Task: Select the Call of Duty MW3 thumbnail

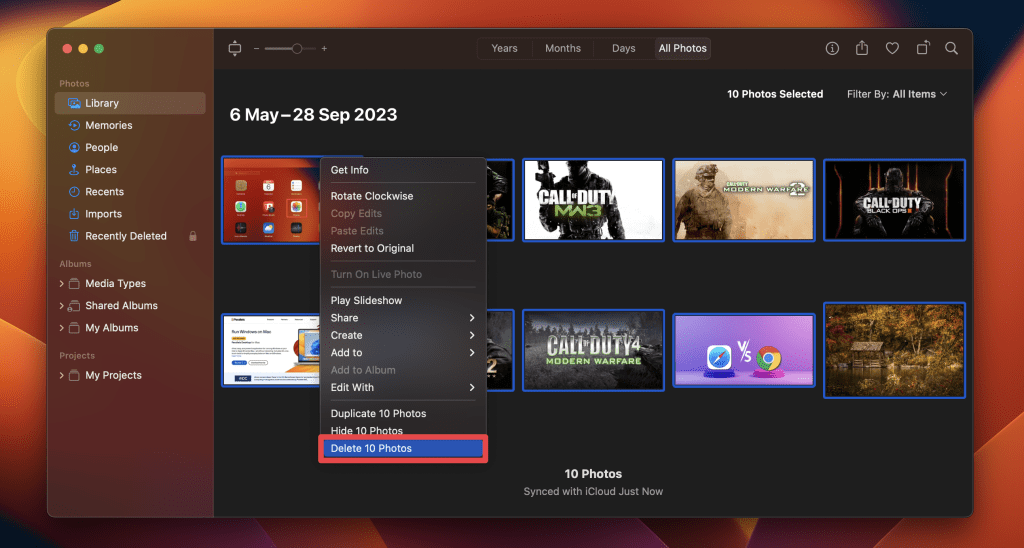Action: click(593, 200)
